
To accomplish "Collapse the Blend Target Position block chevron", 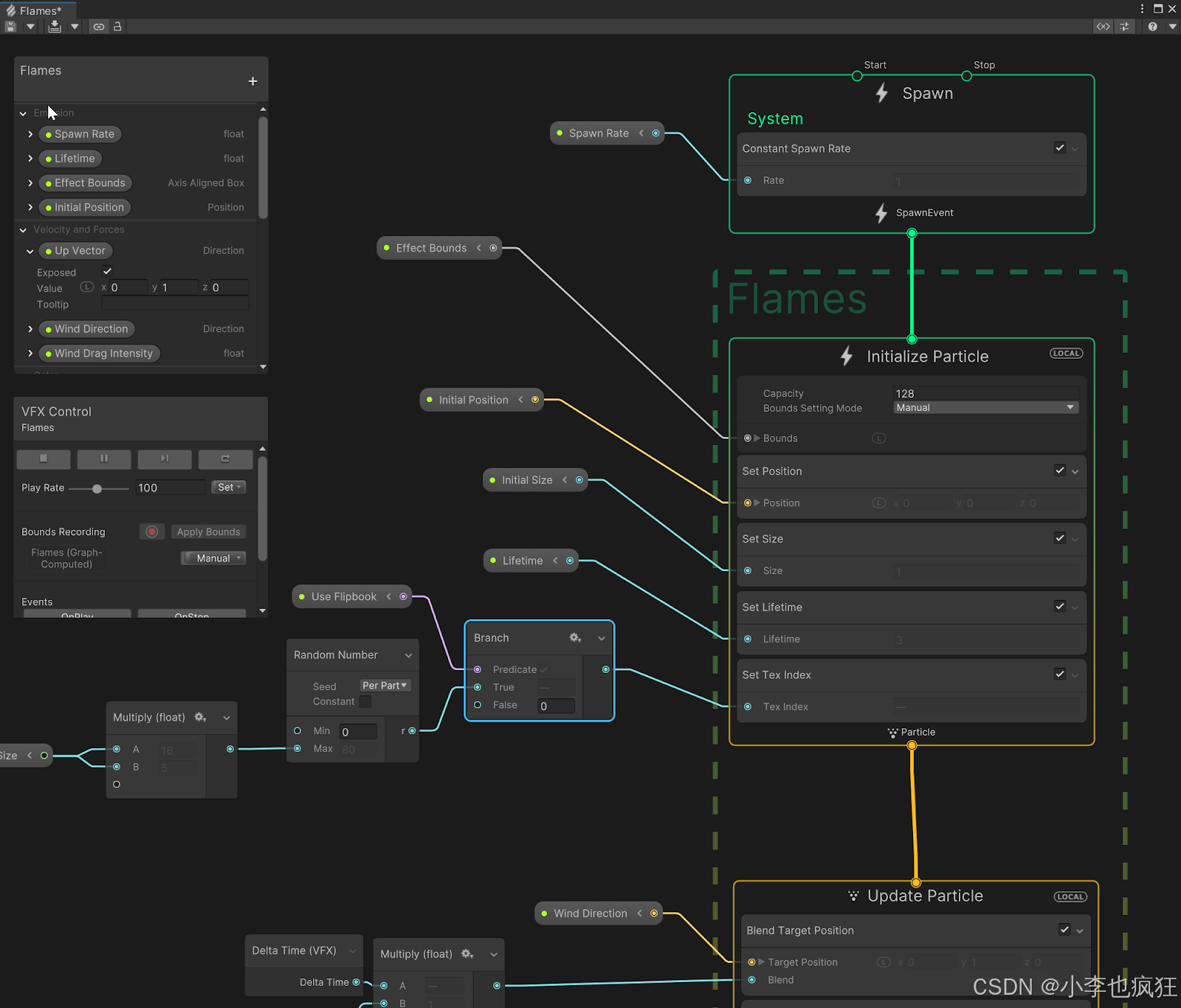I will pos(1080,931).
